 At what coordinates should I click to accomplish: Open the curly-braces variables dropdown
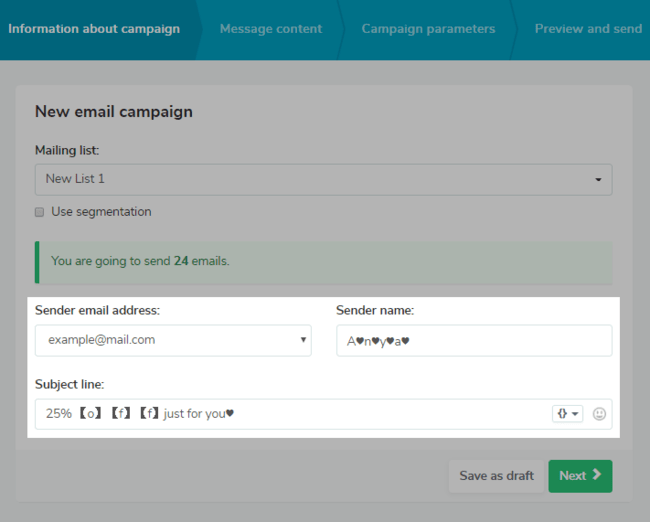(x=568, y=414)
